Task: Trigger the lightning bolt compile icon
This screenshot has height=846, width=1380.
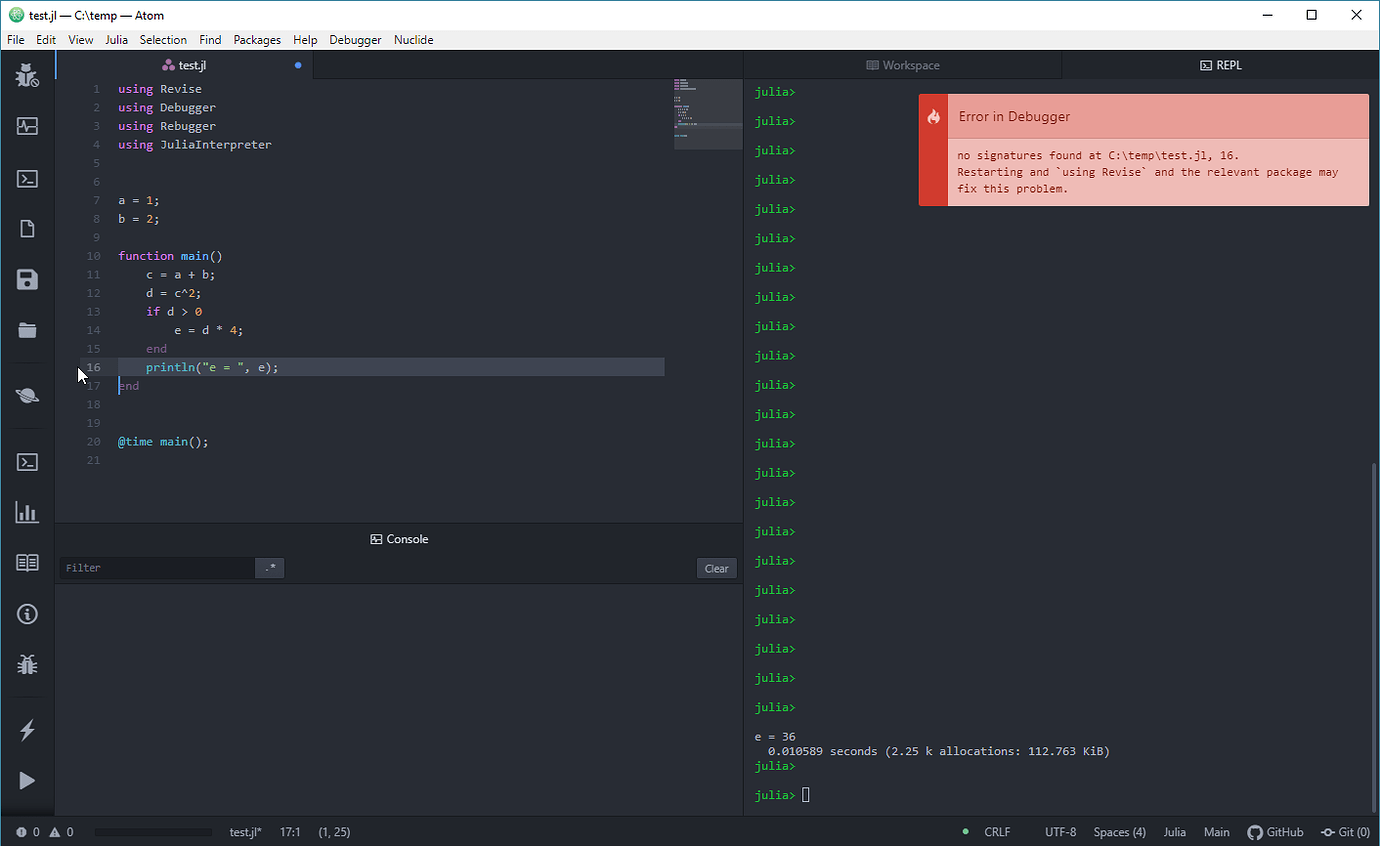Action: click(x=27, y=730)
